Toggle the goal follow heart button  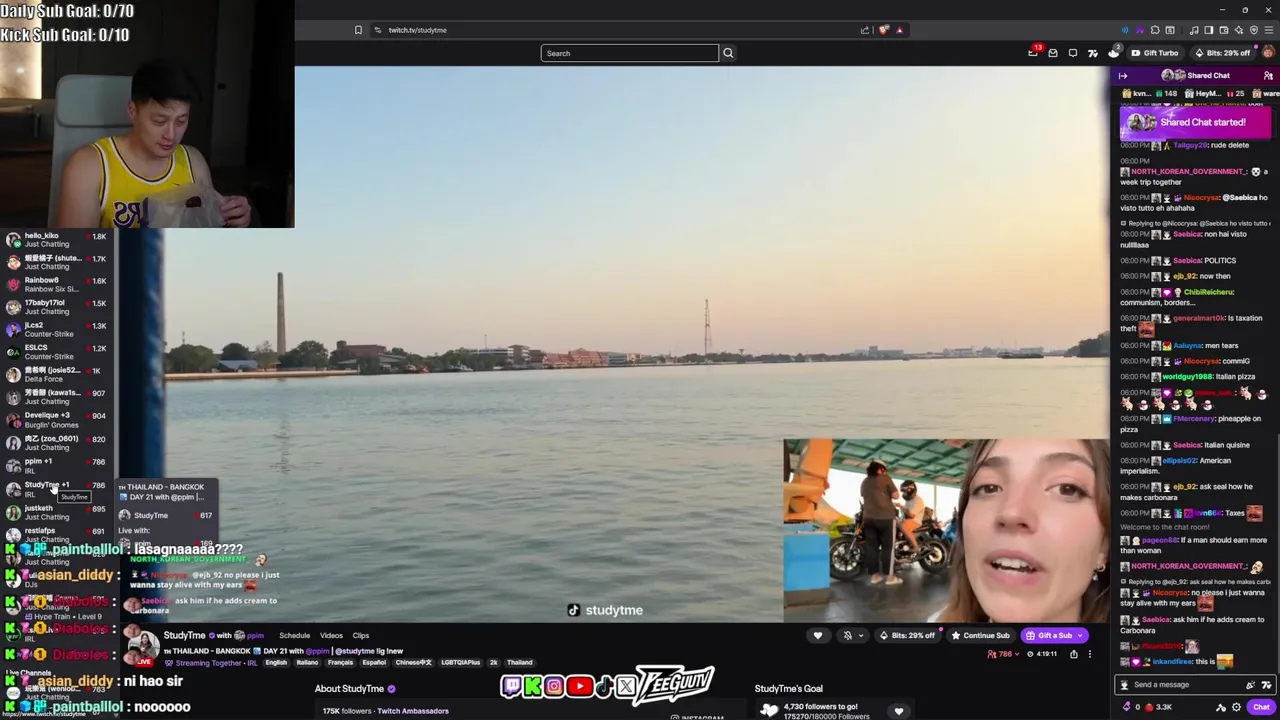point(898,711)
